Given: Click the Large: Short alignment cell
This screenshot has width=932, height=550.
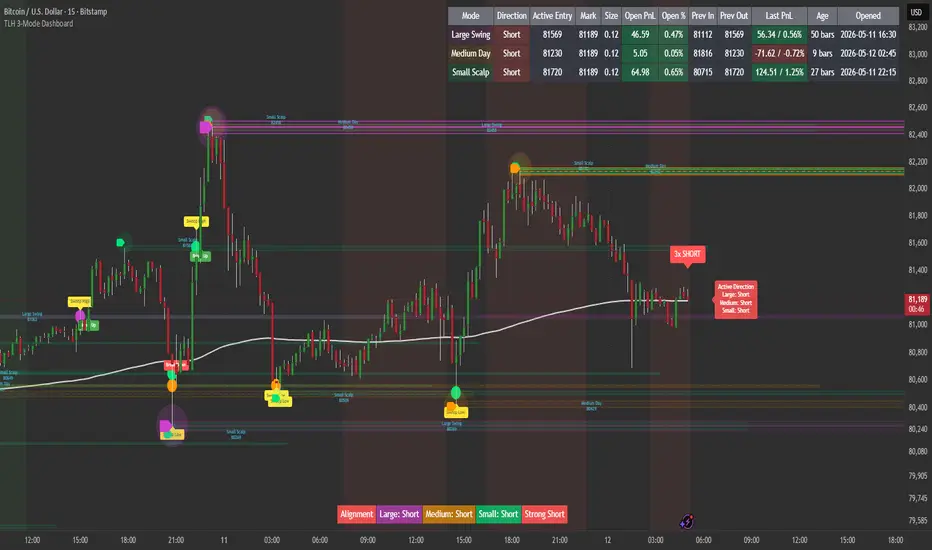Looking at the screenshot, I should coord(399,514).
